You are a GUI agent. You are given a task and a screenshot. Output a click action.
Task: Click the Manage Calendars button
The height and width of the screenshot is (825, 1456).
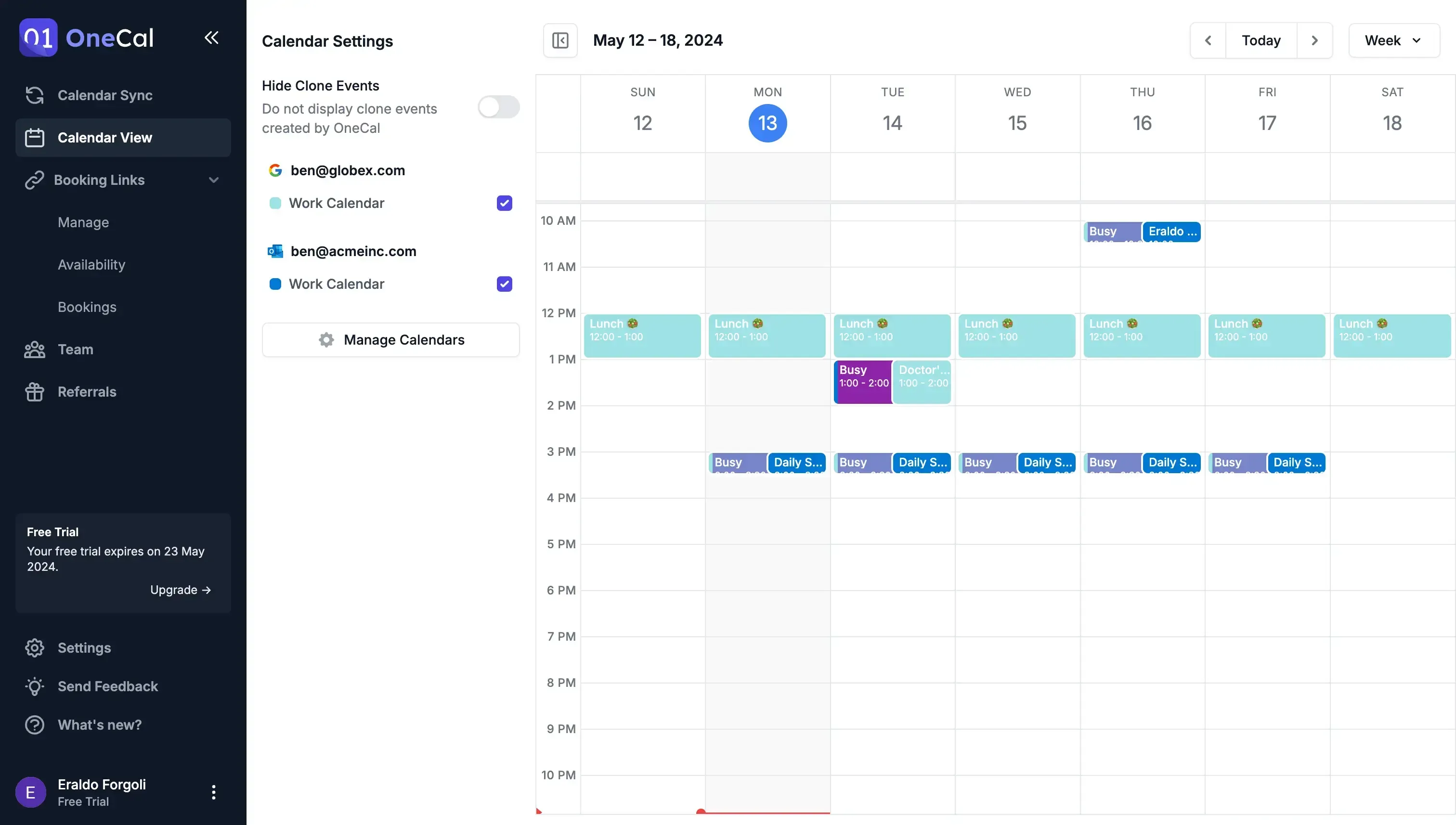[x=390, y=339]
